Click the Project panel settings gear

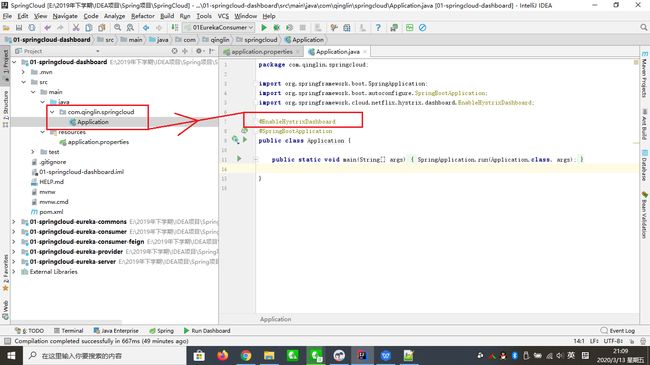click(x=199, y=51)
